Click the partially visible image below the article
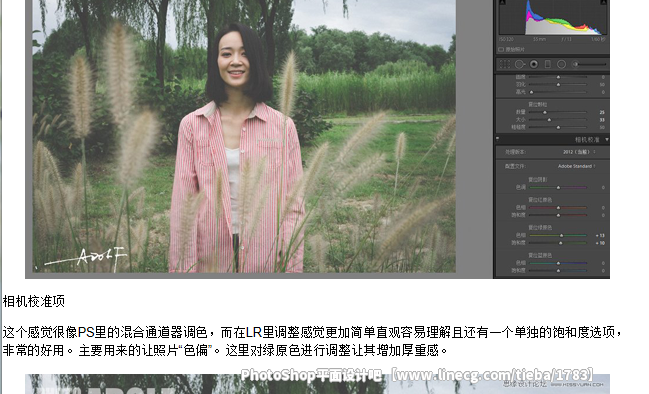Image resolution: width=649 pixels, height=394 pixels. tap(317, 384)
